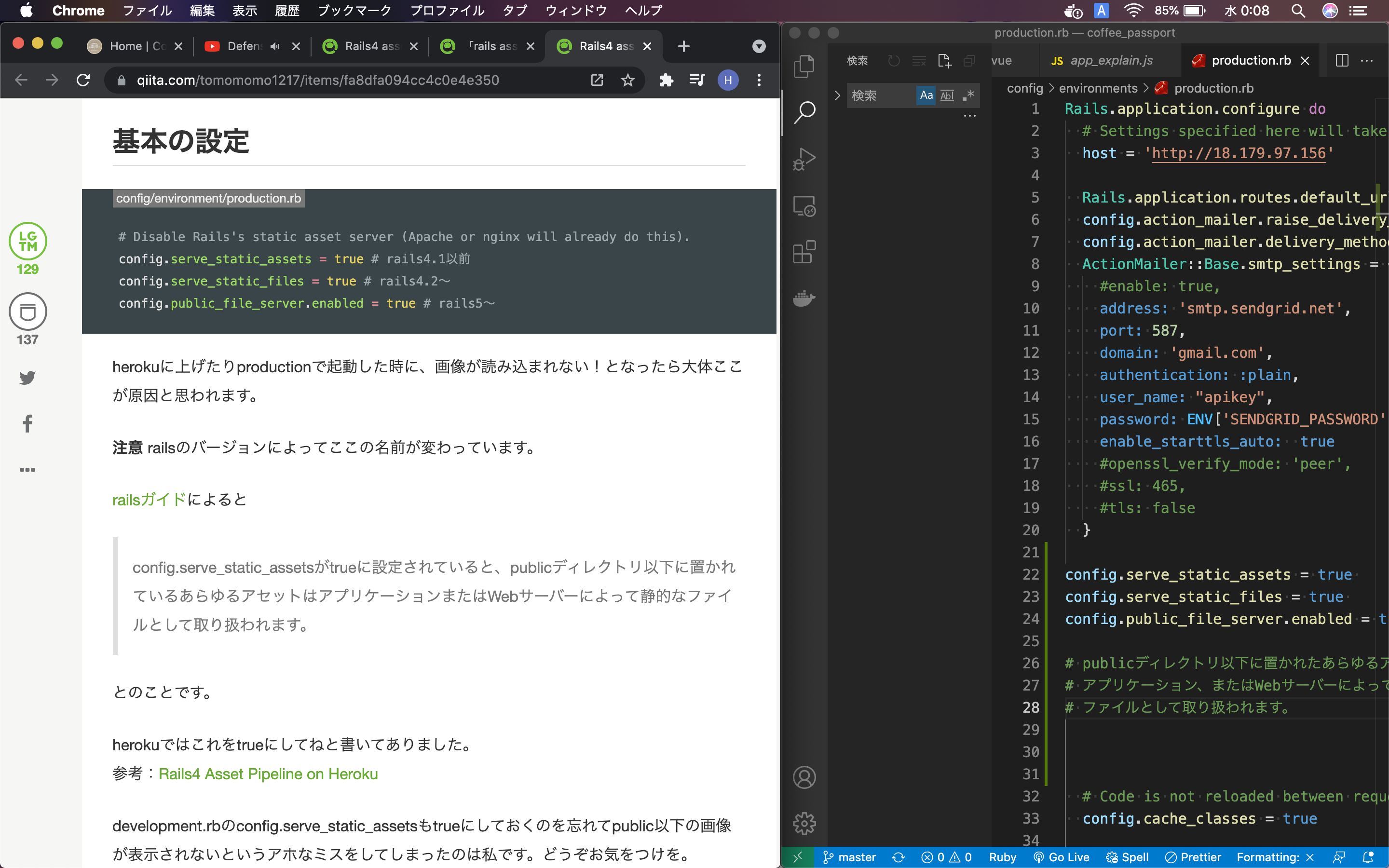Click the Accounts icon in the activity bar
The height and width of the screenshot is (868, 1389).
coord(804,777)
